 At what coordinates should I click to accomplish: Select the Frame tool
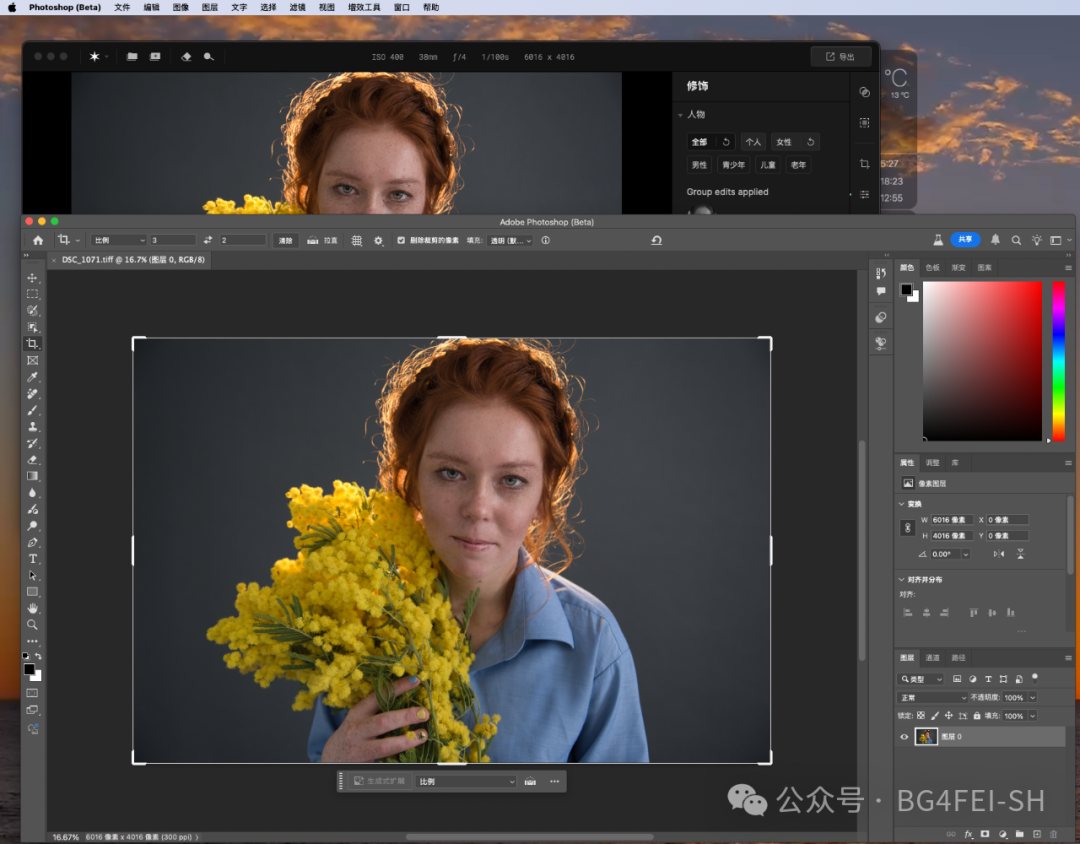coord(32,360)
